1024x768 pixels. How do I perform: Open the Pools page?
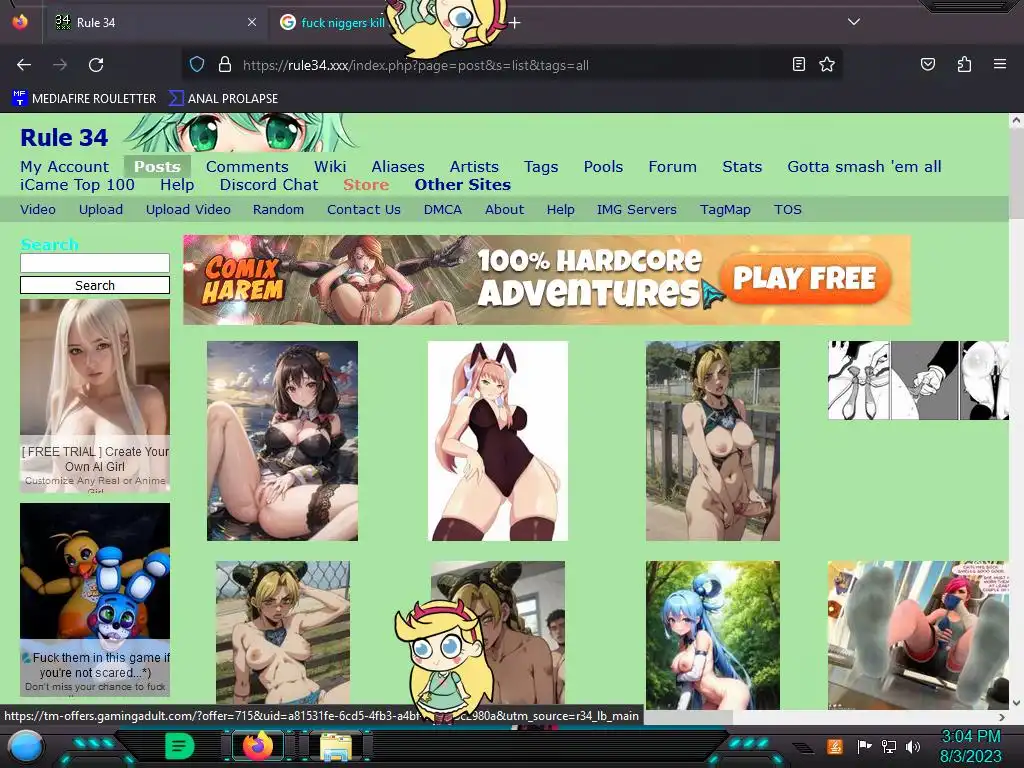603,167
